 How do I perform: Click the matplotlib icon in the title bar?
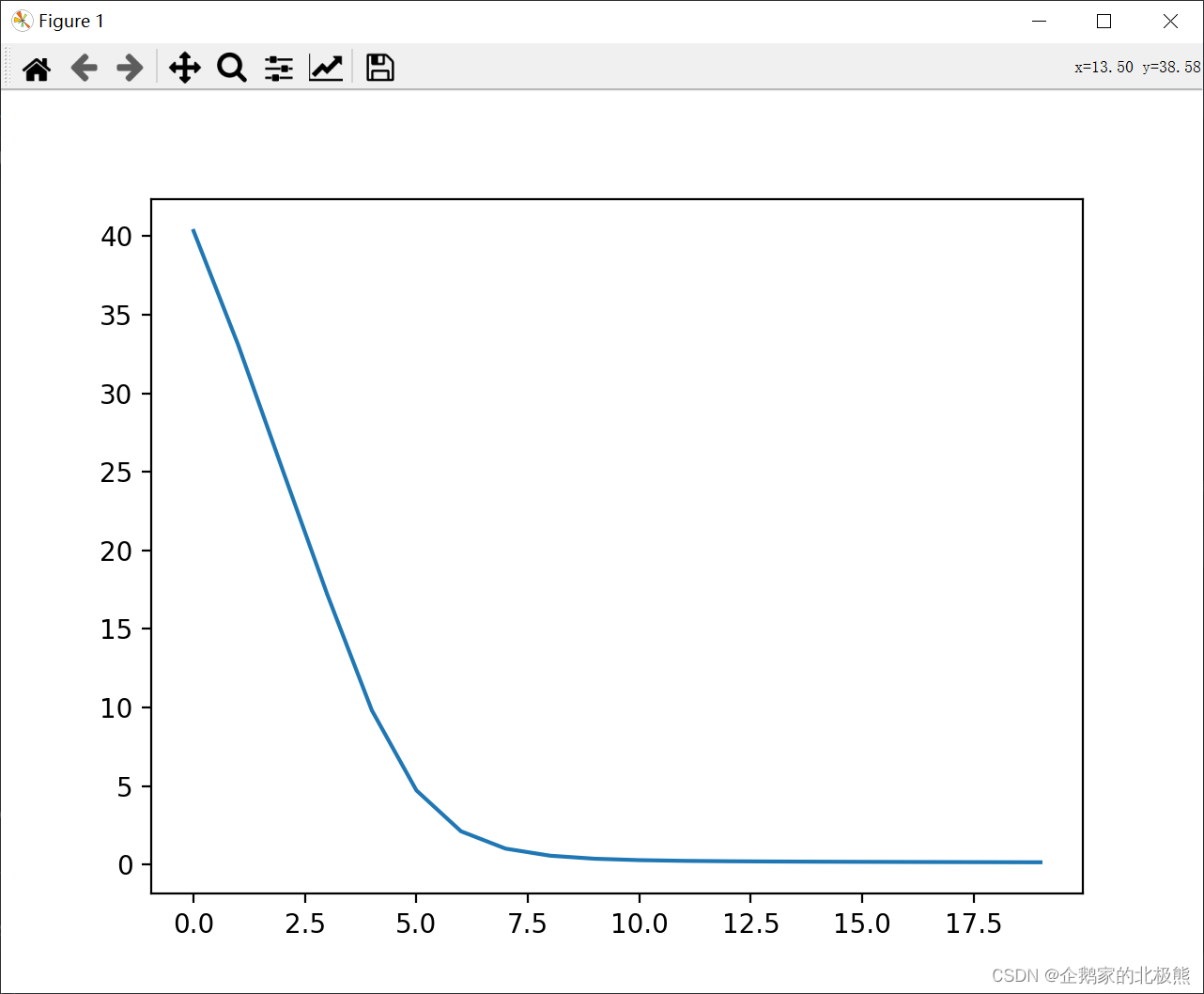point(22,21)
